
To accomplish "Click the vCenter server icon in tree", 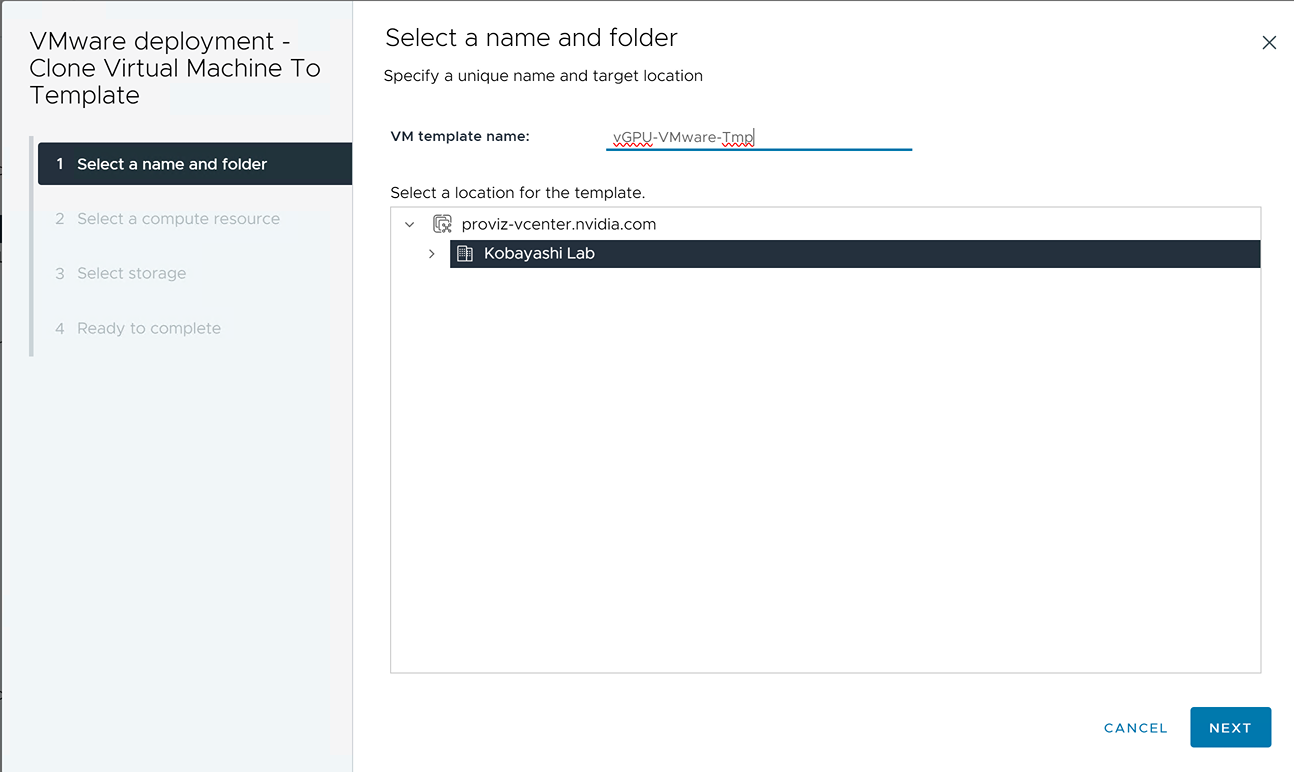I will (442, 224).
